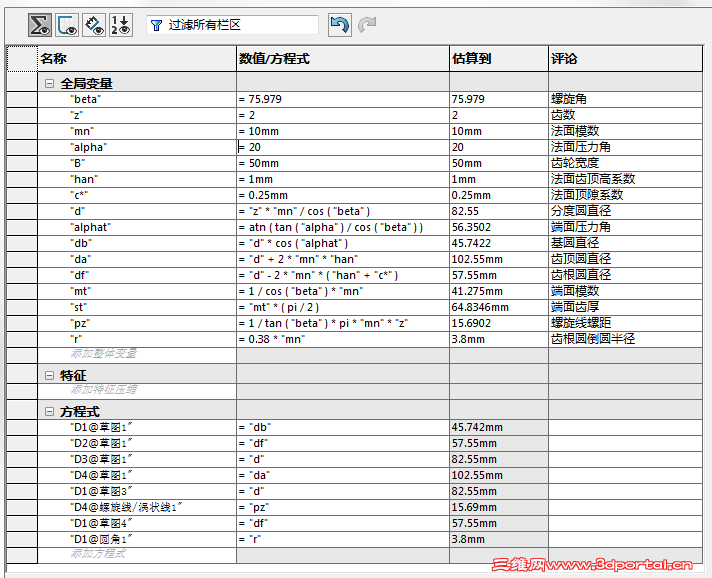Click the 估算到 column header
The width and height of the screenshot is (712, 578).
[499, 59]
